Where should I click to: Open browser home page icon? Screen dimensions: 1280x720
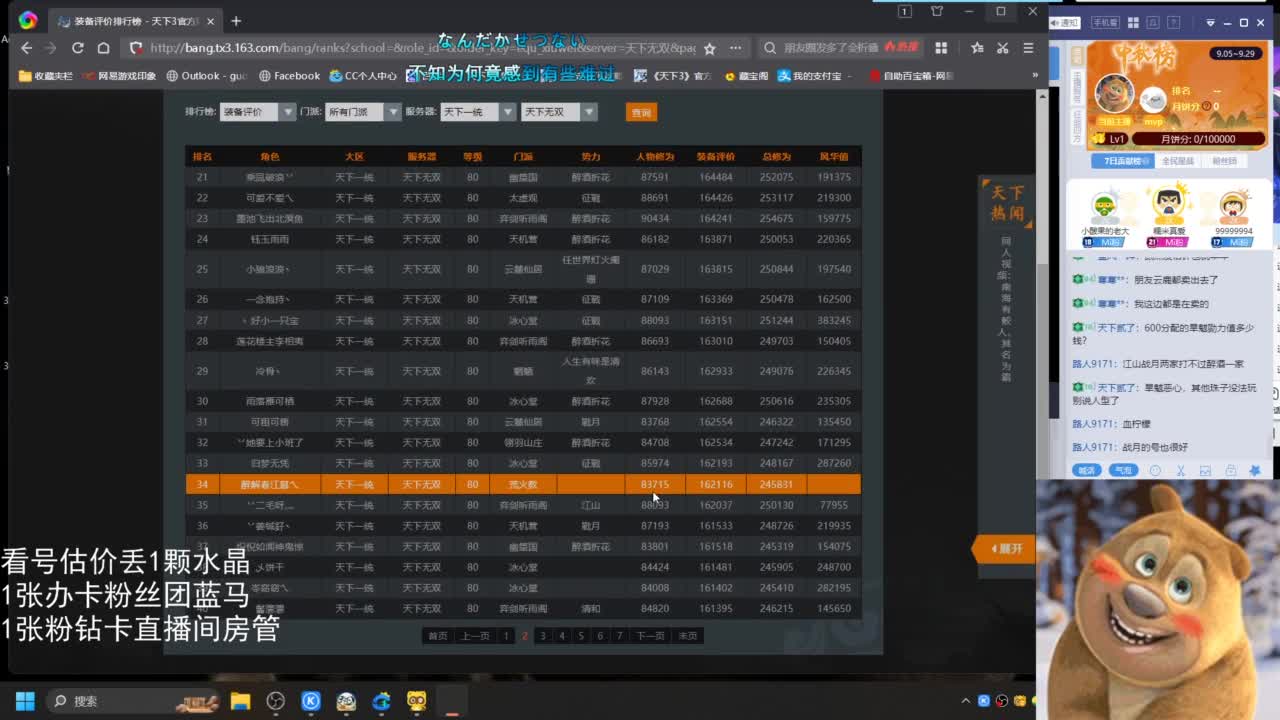click(x=103, y=48)
